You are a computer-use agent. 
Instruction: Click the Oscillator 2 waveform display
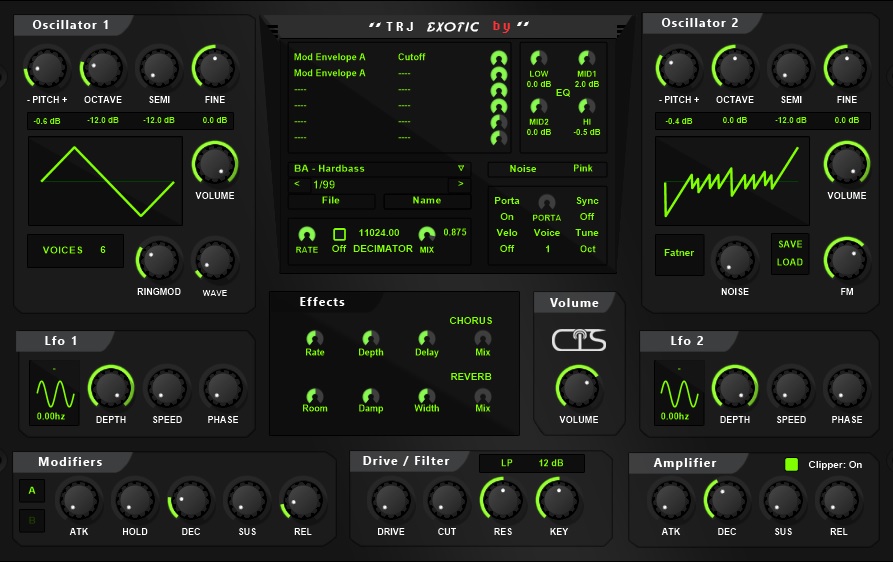[732, 181]
